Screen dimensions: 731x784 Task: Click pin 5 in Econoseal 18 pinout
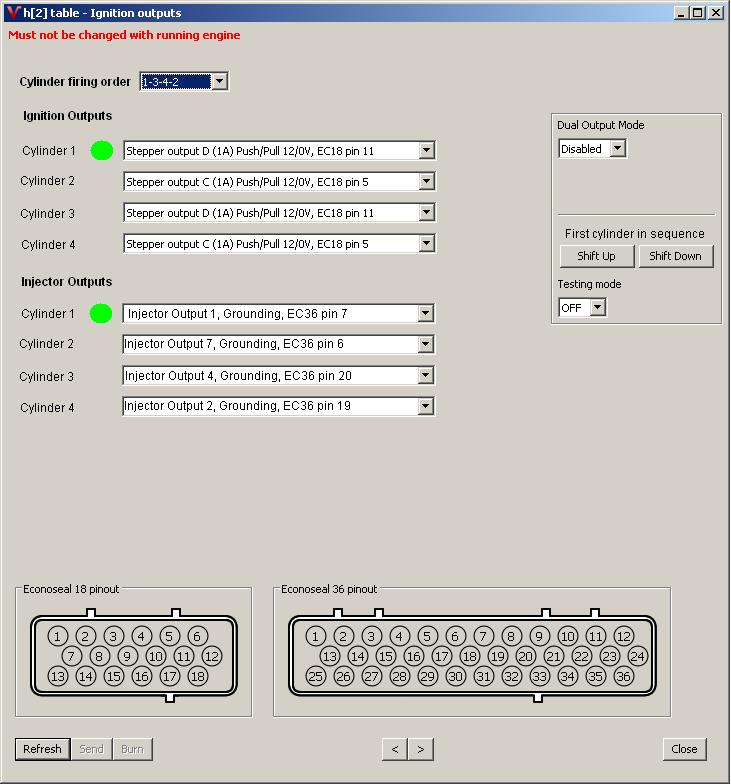click(x=170, y=636)
